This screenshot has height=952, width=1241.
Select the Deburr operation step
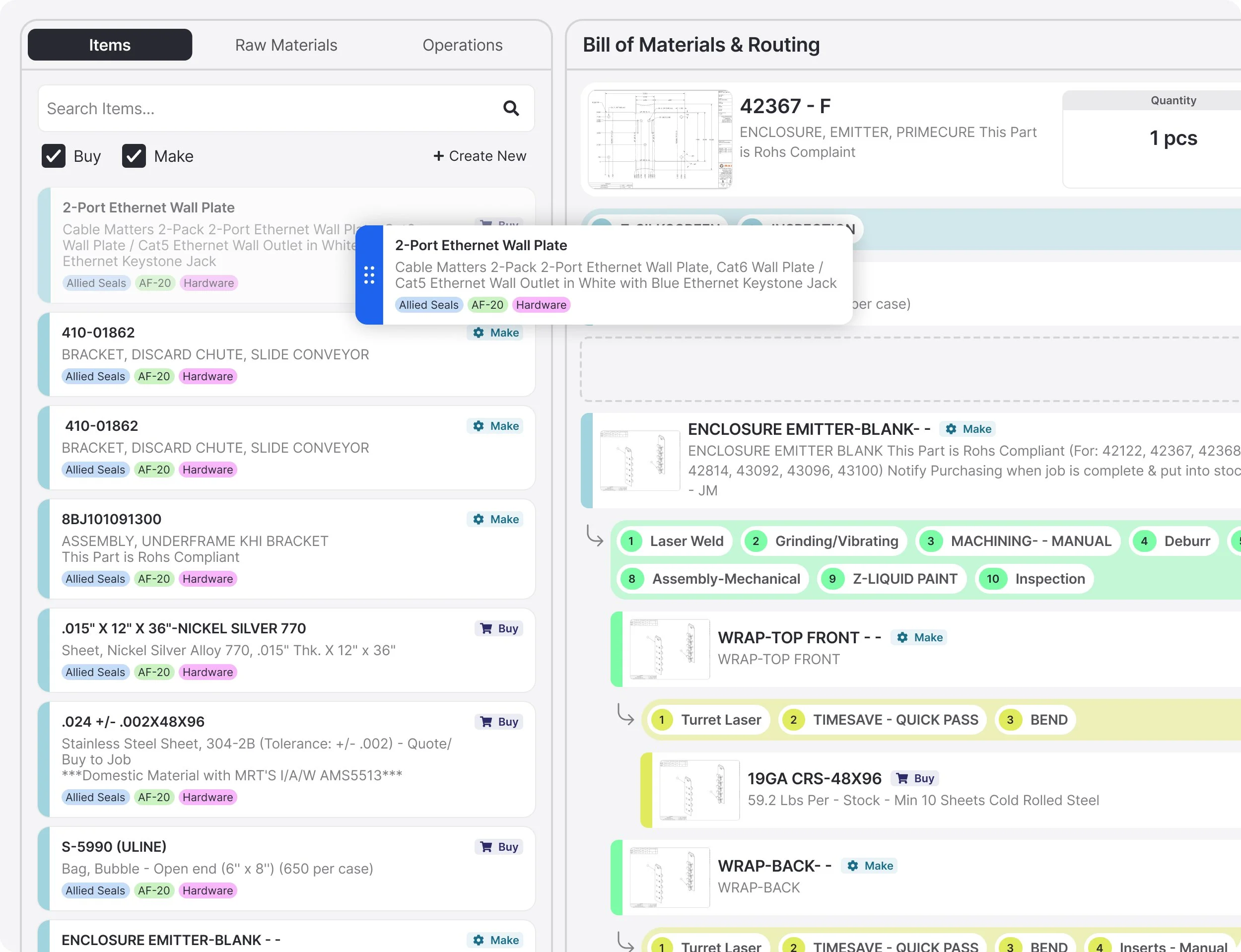pos(1173,541)
